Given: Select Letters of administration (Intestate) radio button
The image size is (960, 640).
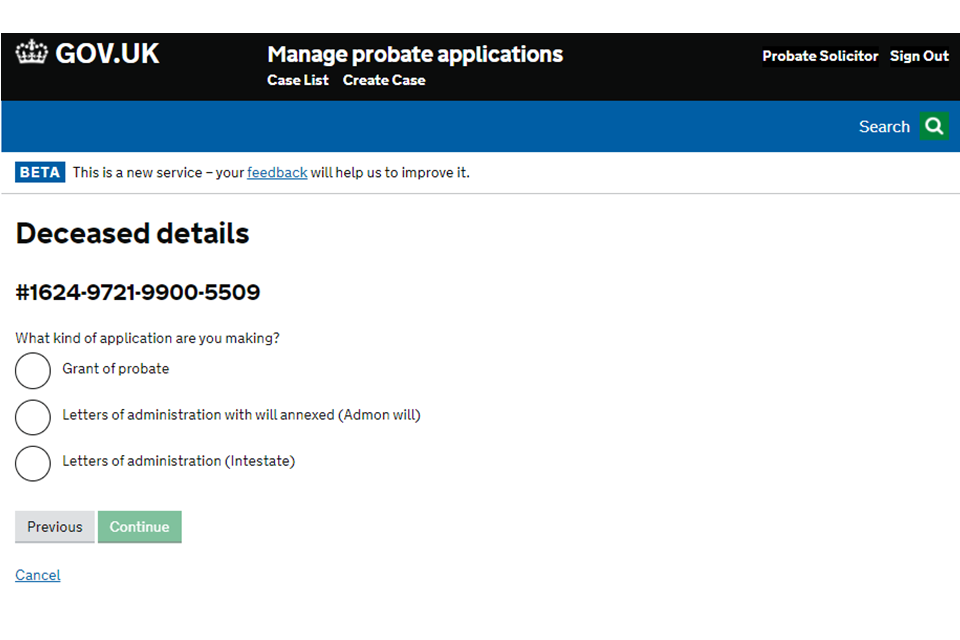Looking at the screenshot, I should tap(33, 462).
